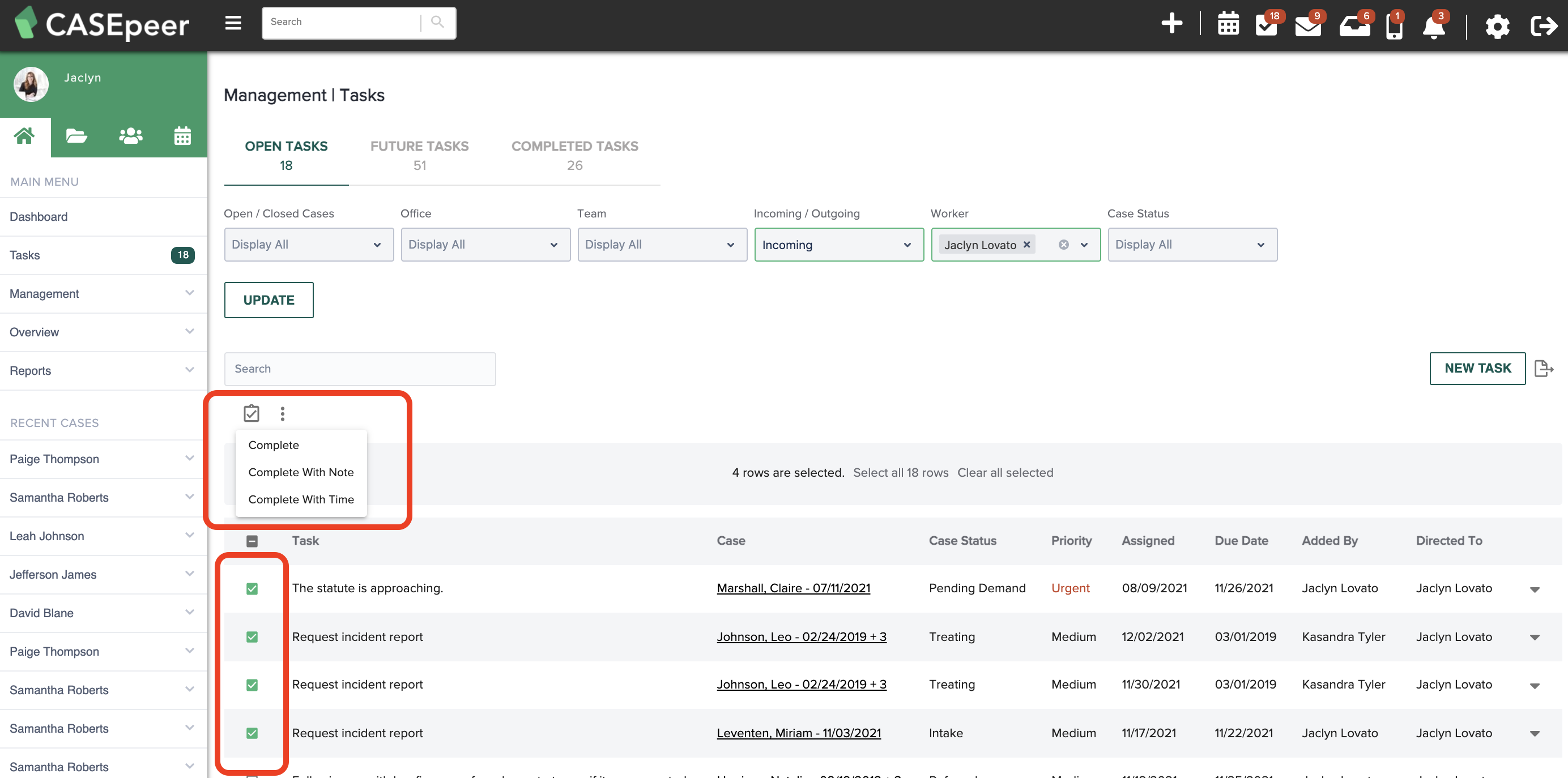Image resolution: width=1568 pixels, height=778 pixels.
Task: Open notifications bell icon
Action: tap(1434, 27)
